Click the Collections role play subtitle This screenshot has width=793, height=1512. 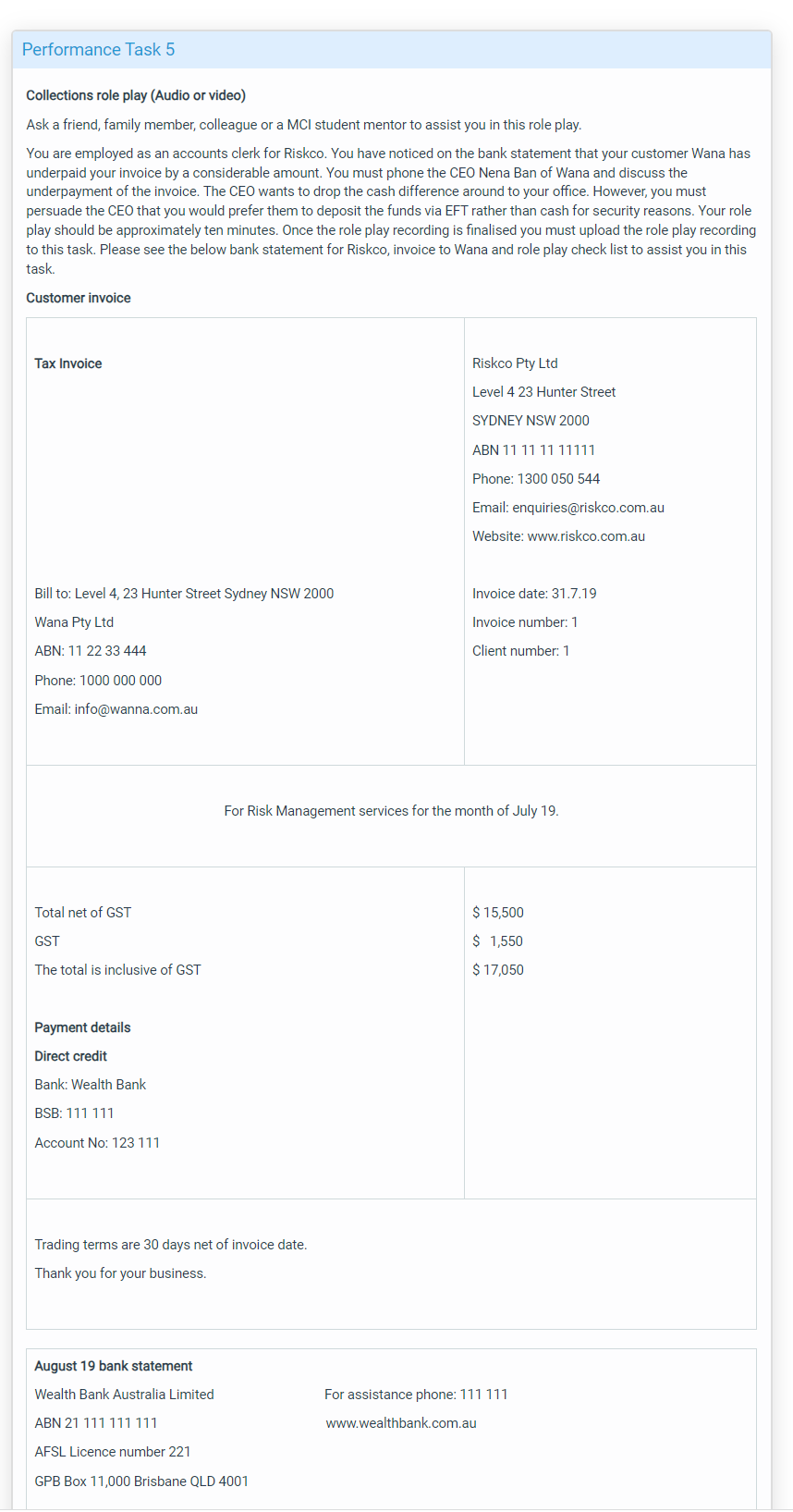pyautogui.click(x=136, y=95)
